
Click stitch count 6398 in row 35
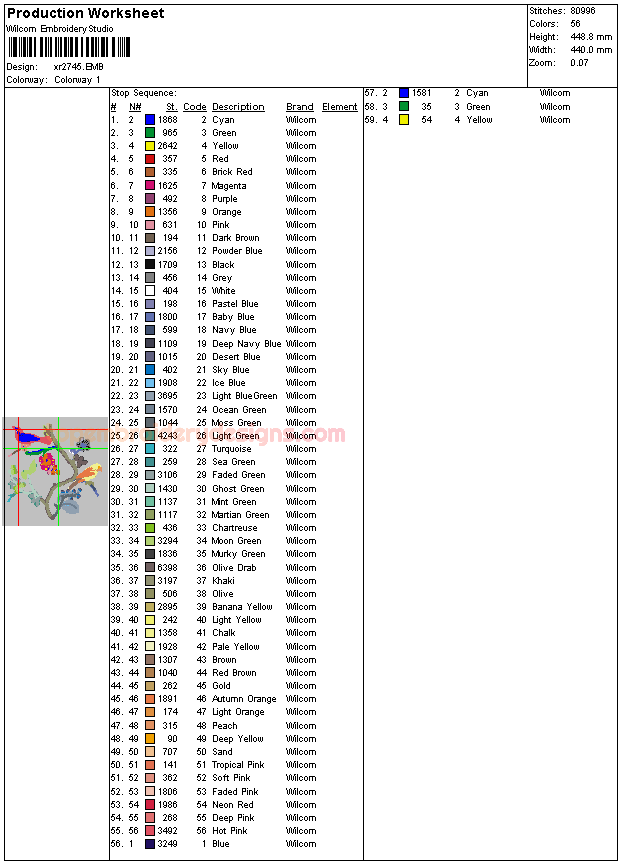click(x=167, y=568)
